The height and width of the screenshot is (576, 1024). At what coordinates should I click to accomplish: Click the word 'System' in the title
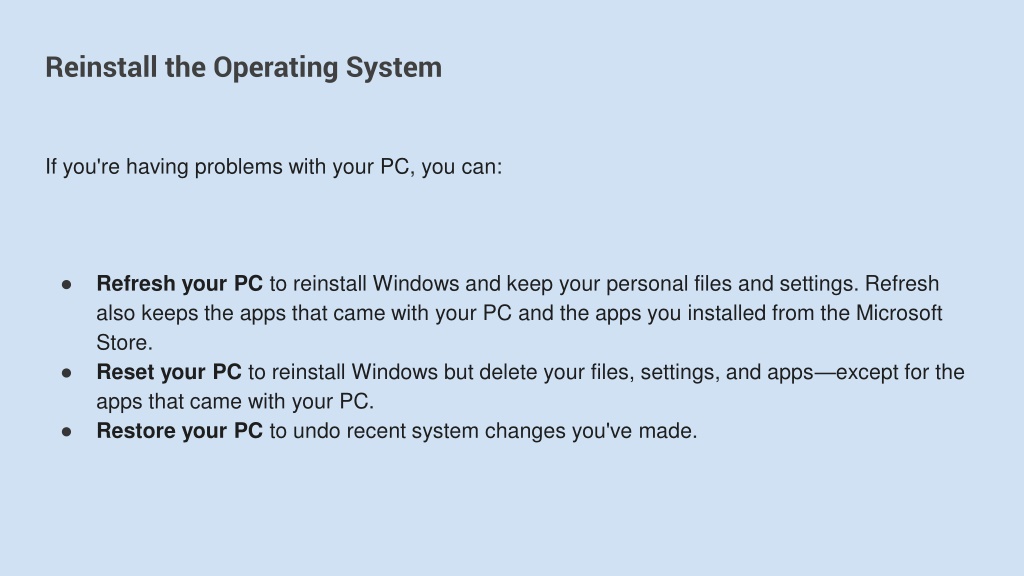click(x=394, y=68)
